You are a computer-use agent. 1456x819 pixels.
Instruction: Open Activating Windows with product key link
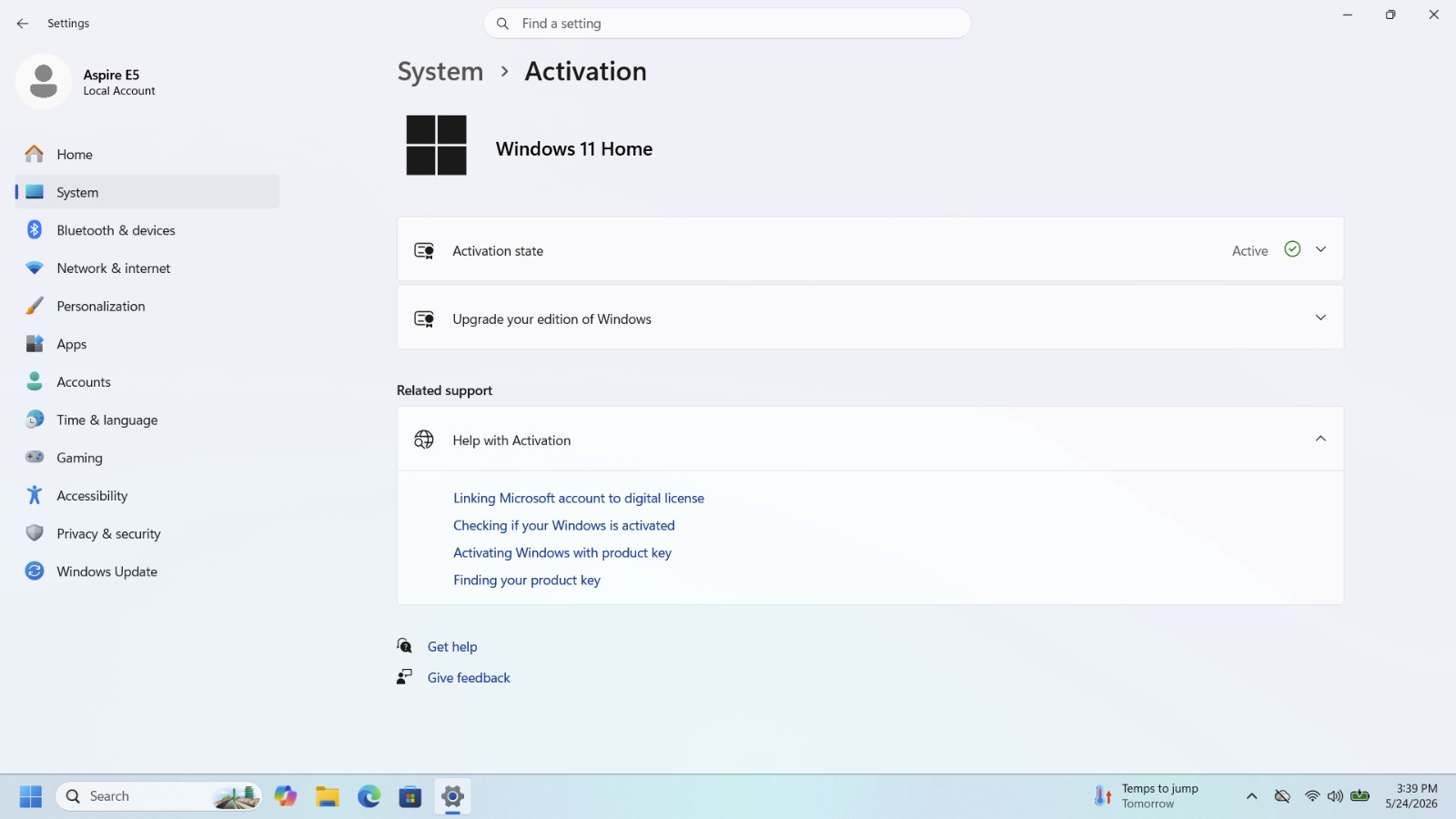point(562,552)
